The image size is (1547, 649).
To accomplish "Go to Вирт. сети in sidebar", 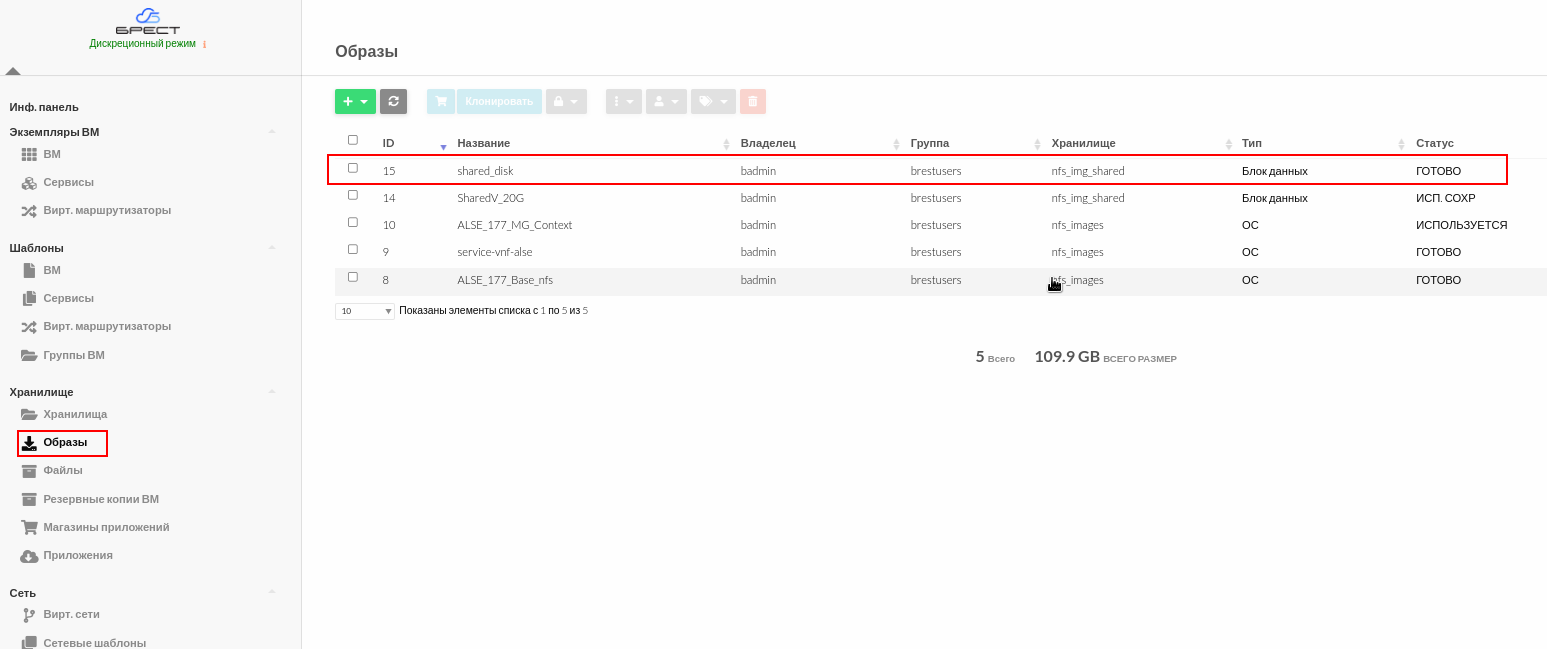I will (x=71, y=614).
